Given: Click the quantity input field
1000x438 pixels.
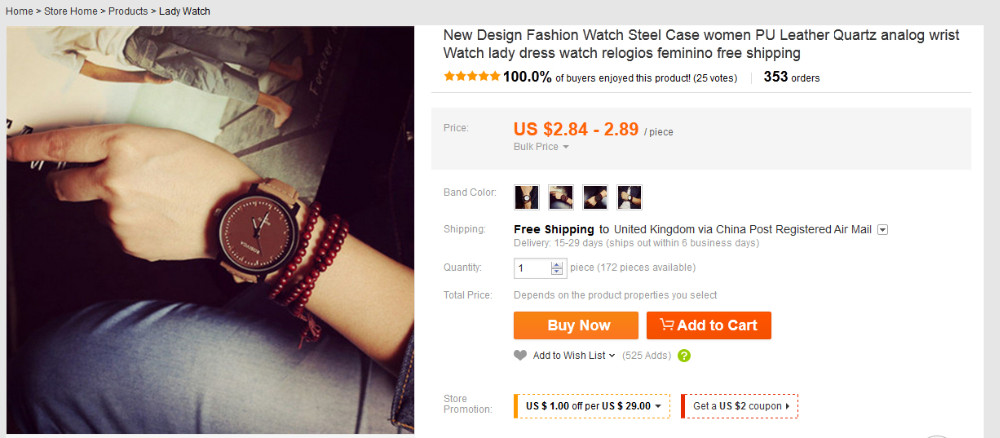Looking at the screenshot, I should [532, 268].
